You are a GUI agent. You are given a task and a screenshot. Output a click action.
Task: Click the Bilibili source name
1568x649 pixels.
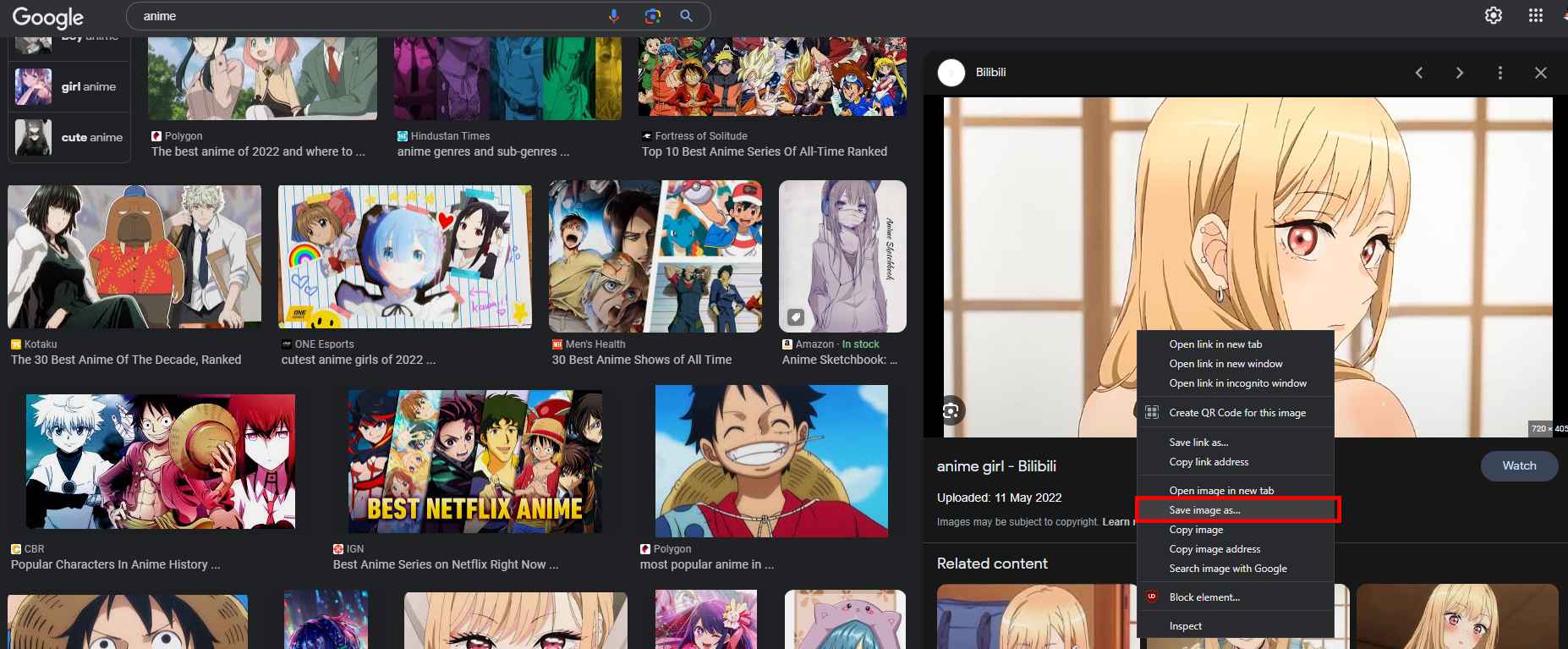990,73
